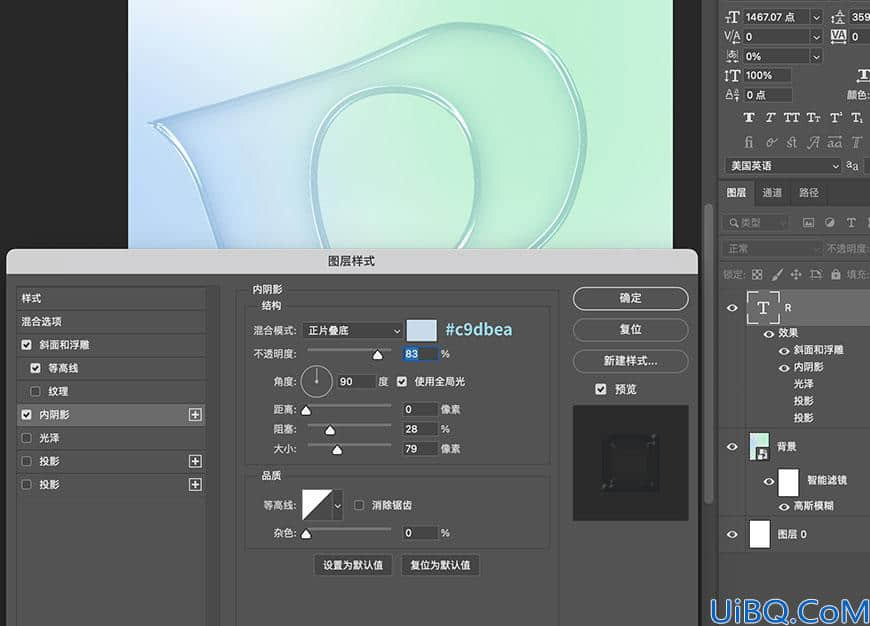Lock all padlock icon
This screenshot has height=626, width=870.
836,274
